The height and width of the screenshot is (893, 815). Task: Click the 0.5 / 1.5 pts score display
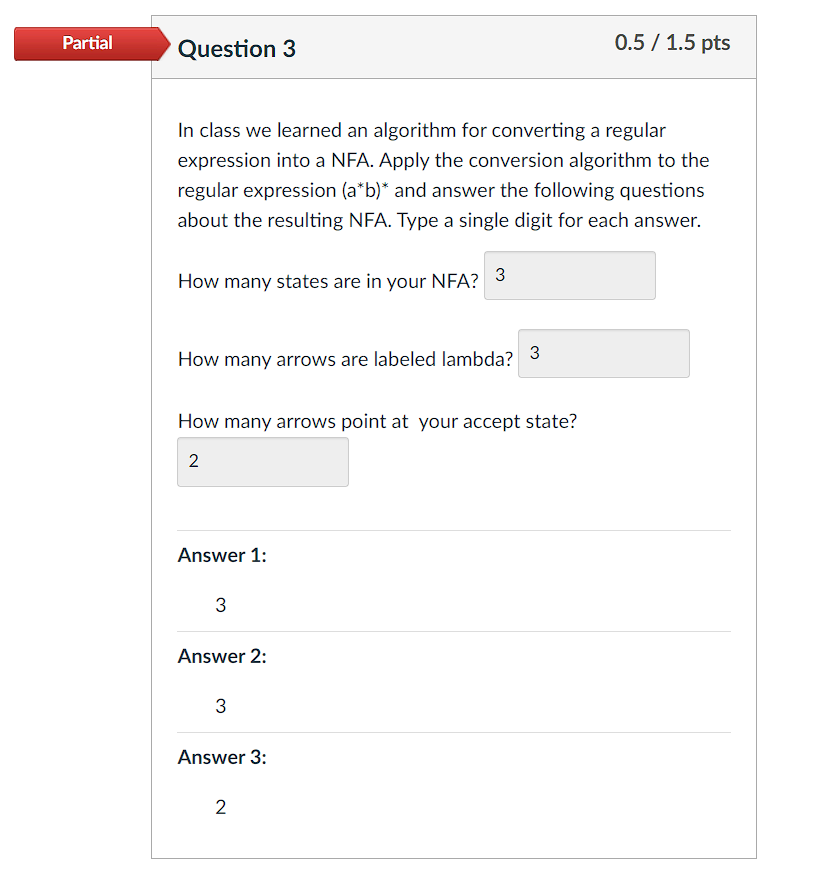point(672,41)
